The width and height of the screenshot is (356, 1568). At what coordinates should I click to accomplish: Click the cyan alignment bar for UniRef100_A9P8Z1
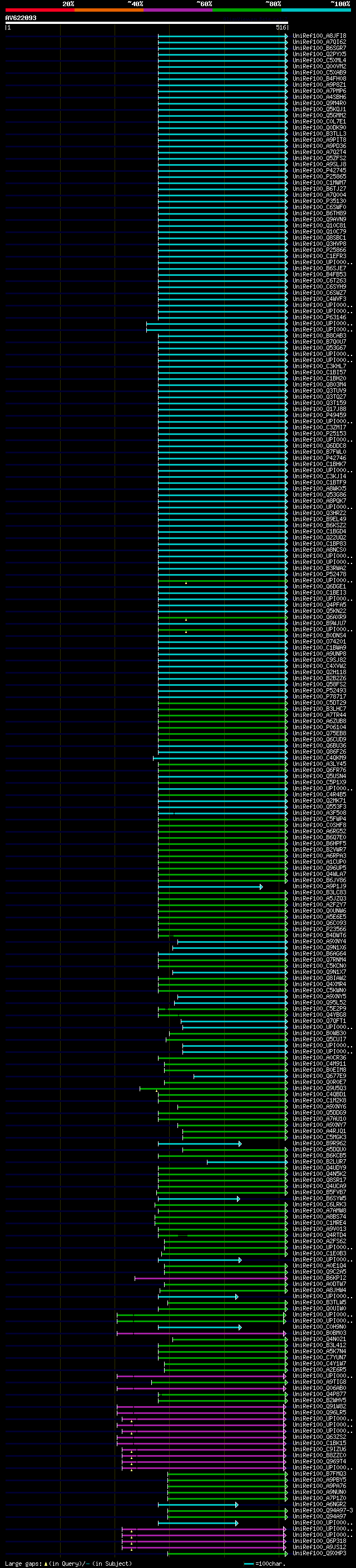pos(222,85)
